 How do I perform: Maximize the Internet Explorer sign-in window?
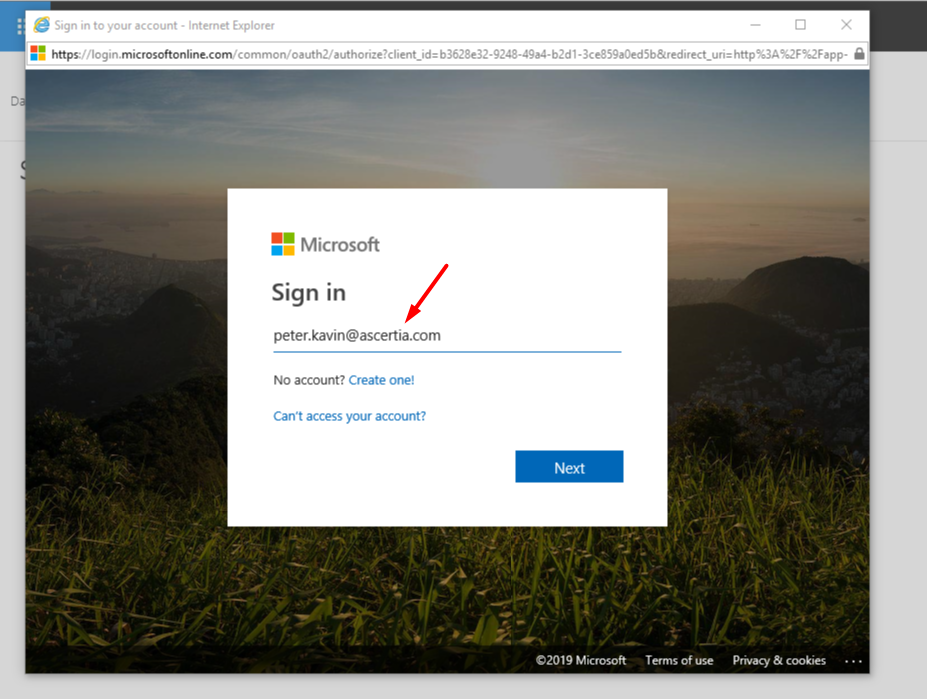[x=800, y=25]
